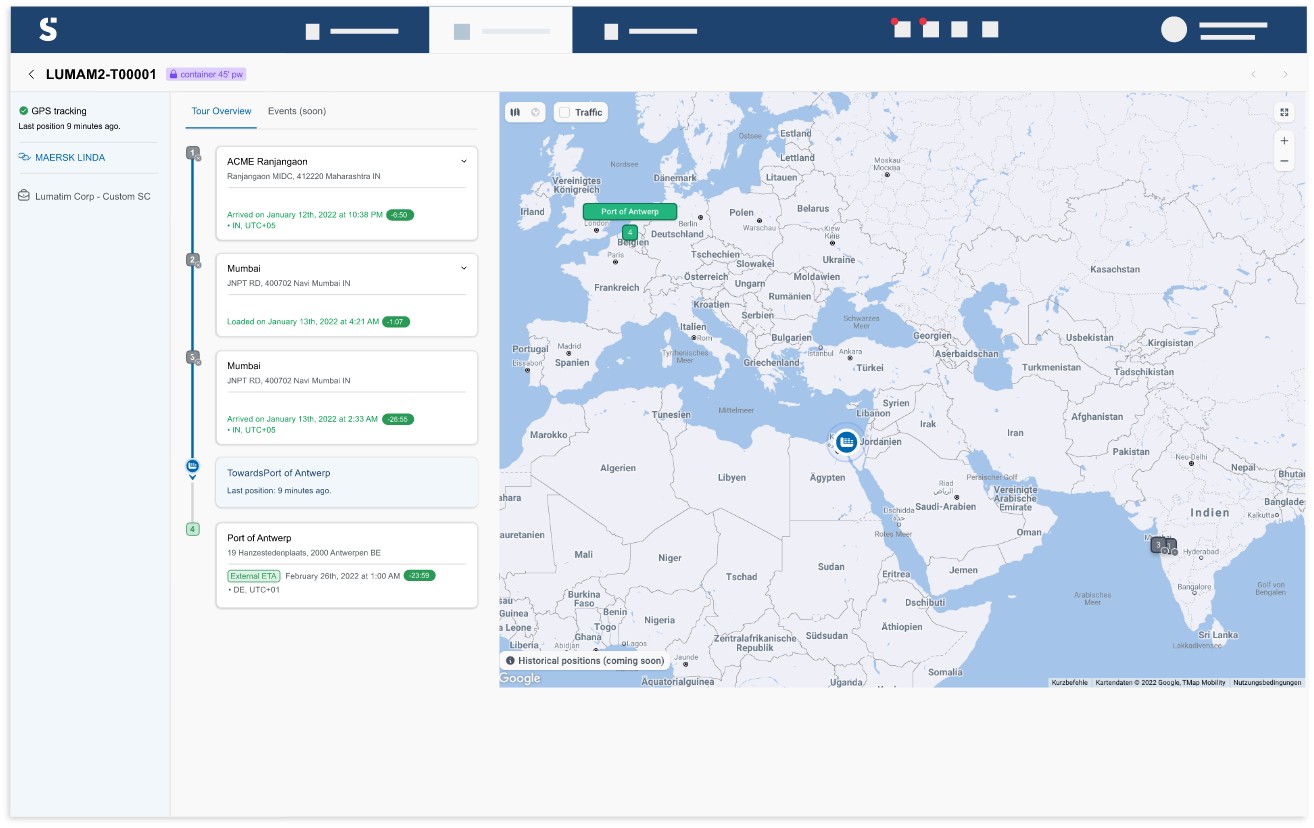
Task: Click green stop 4 marker near Belgium
Action: click(629, 232)
